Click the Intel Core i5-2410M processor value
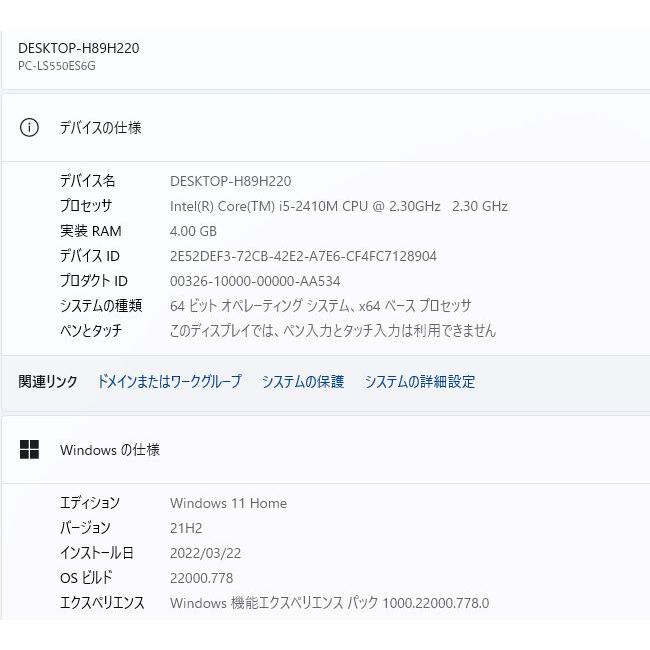650x650 pixels. pos(338,206)
